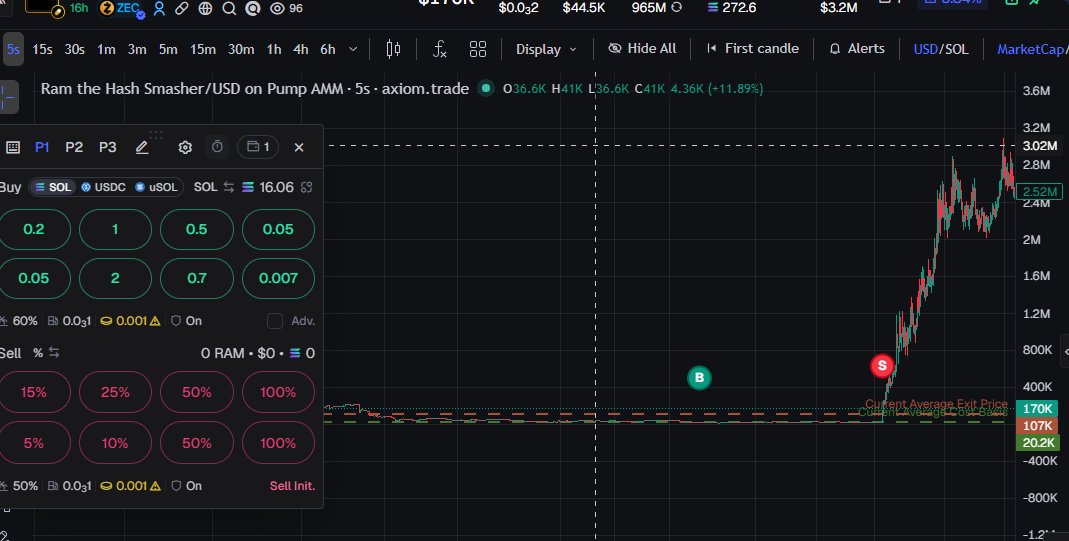
Task: Open the Display dropdown
Action: (x=546, y=49)
